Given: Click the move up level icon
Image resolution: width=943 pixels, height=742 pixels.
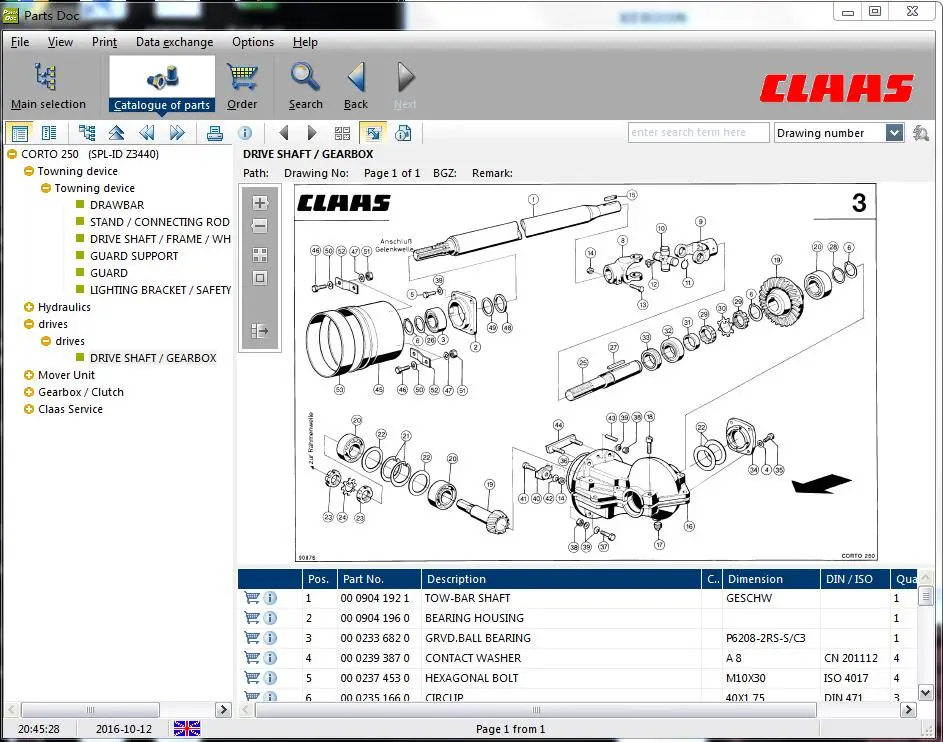Looking at the screenshot, I should 116,133.
